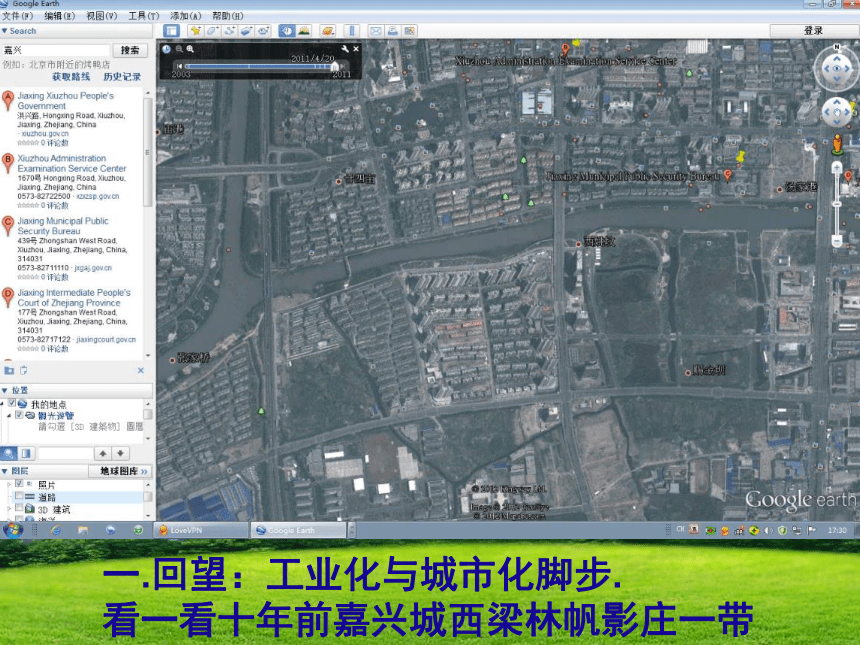Open time slider options wrench icon
Screen dimensions: 860x645
[344, 49]
